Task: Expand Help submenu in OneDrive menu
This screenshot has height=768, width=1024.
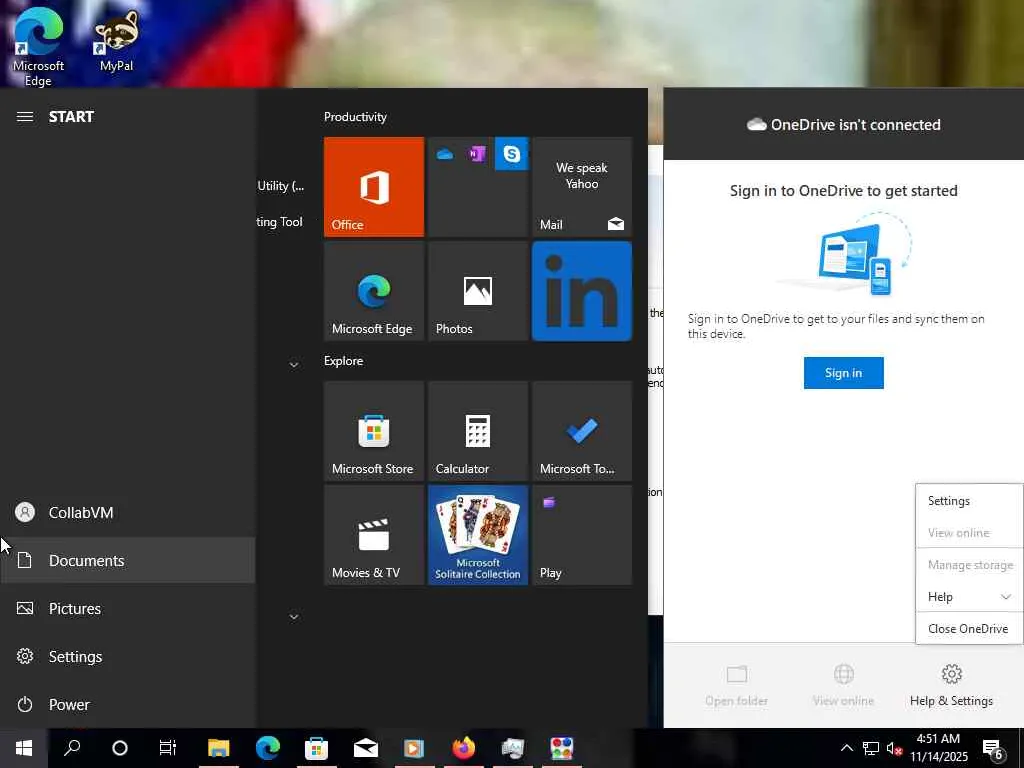Action: coord(969,597)
